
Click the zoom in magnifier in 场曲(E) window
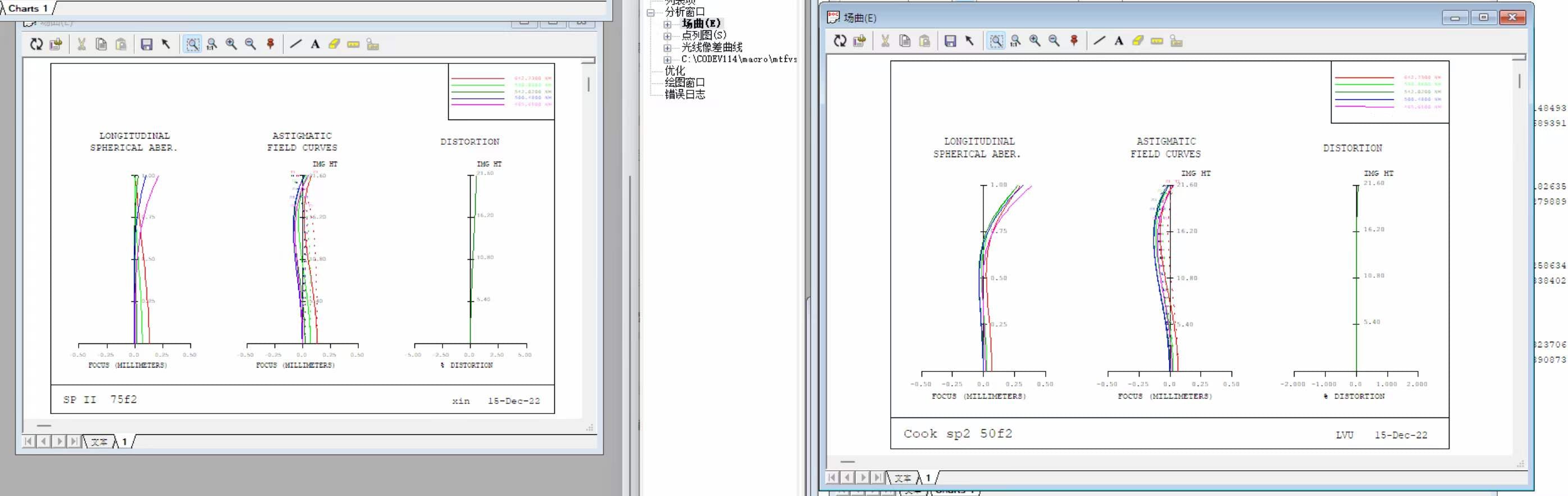tap(1035, 41)
